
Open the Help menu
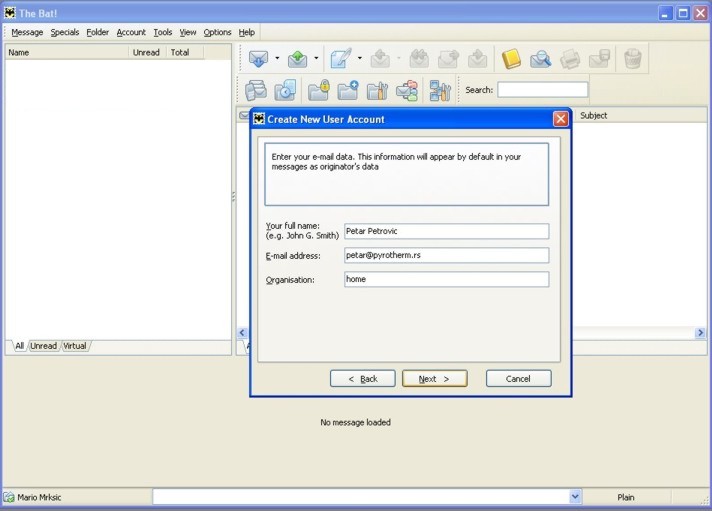(x=247, y=32)
